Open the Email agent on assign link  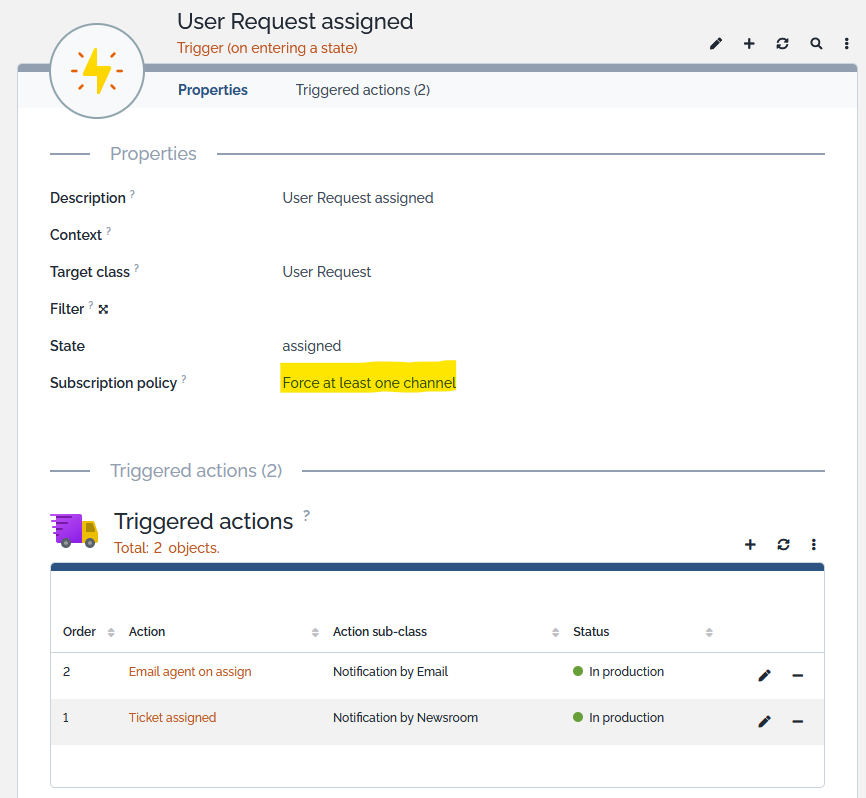[190, 672]
